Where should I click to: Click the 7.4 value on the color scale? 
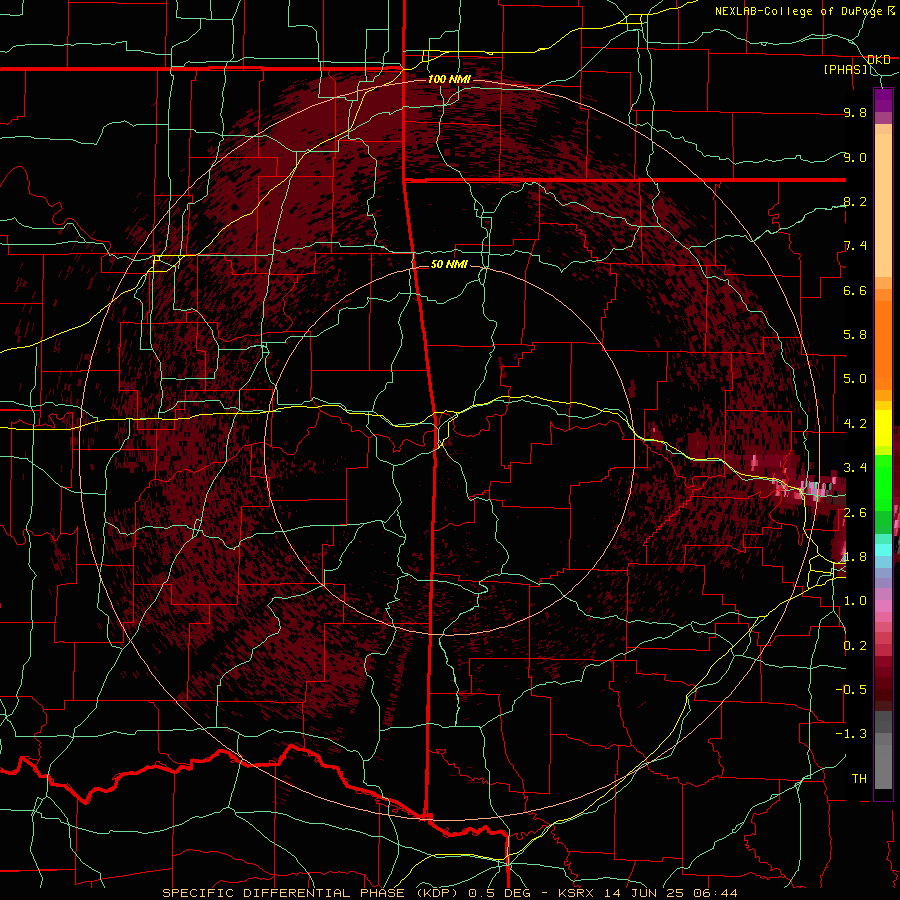pos(855,246)
